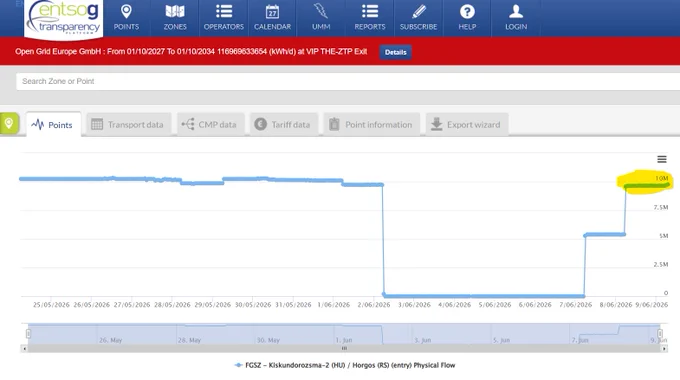Click the navigator left range handle

tap(28, 334)
